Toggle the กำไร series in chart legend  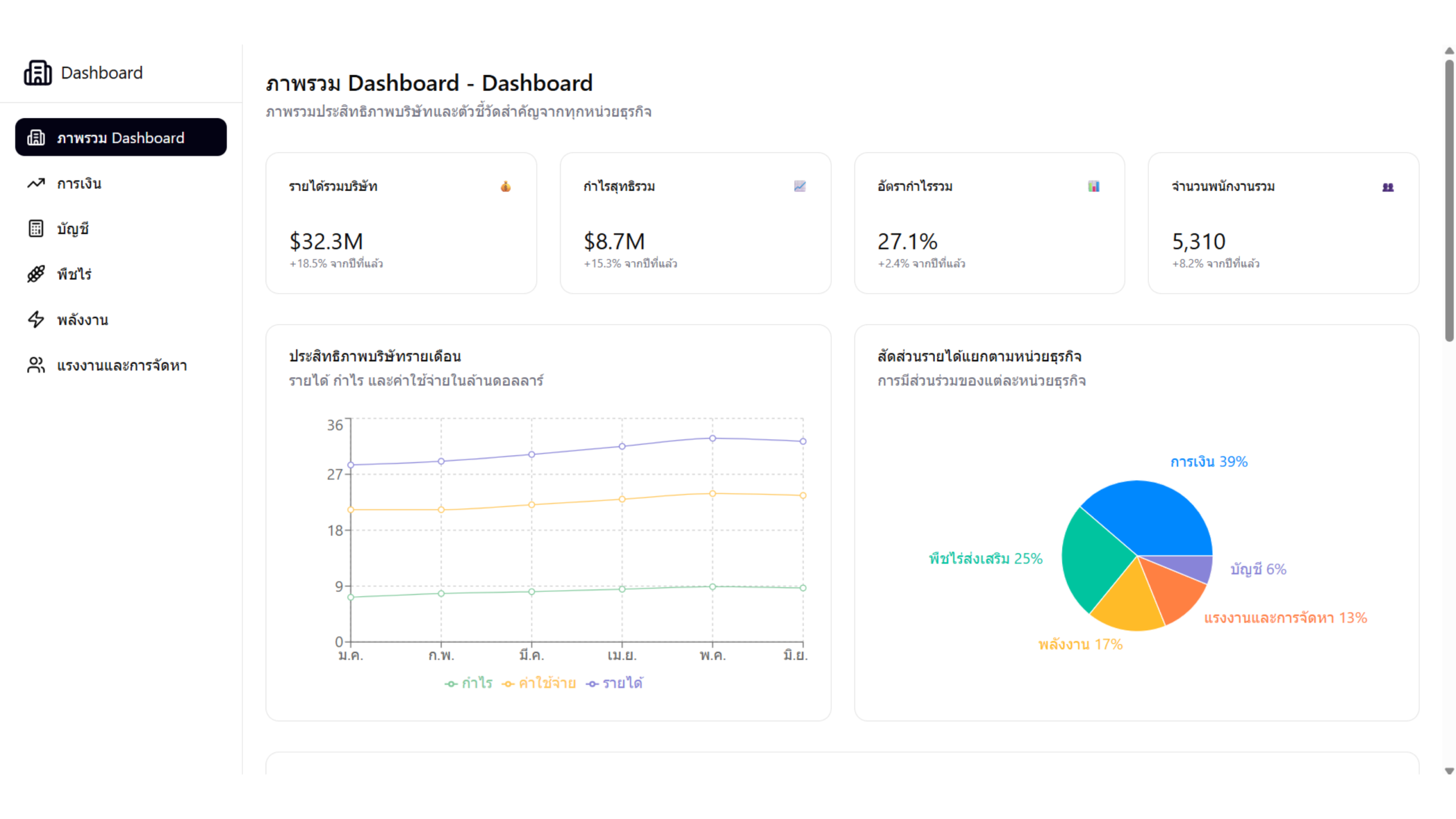click(x=469, y=683)
